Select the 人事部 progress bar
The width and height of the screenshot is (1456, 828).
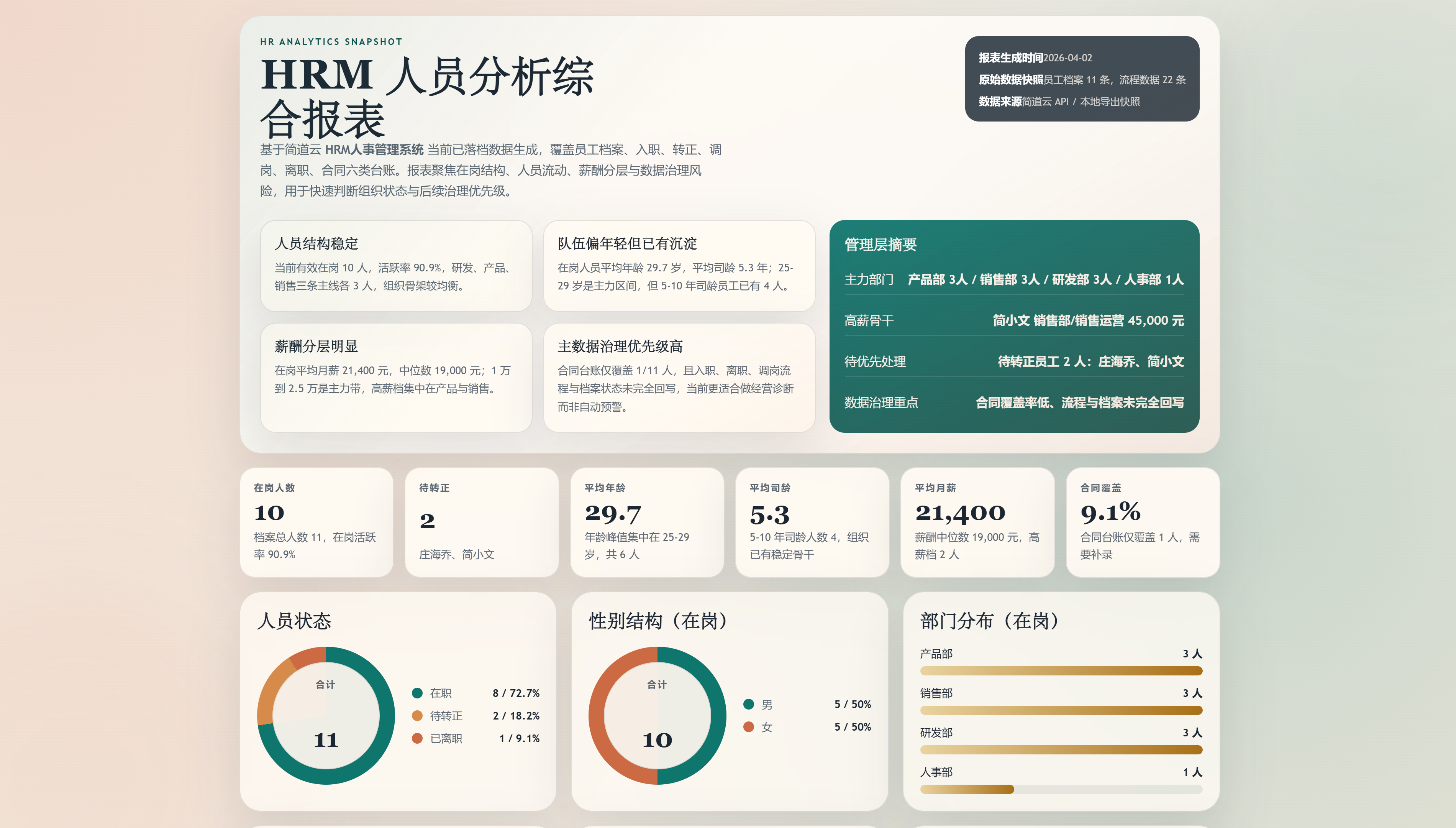click(1061, 789)
